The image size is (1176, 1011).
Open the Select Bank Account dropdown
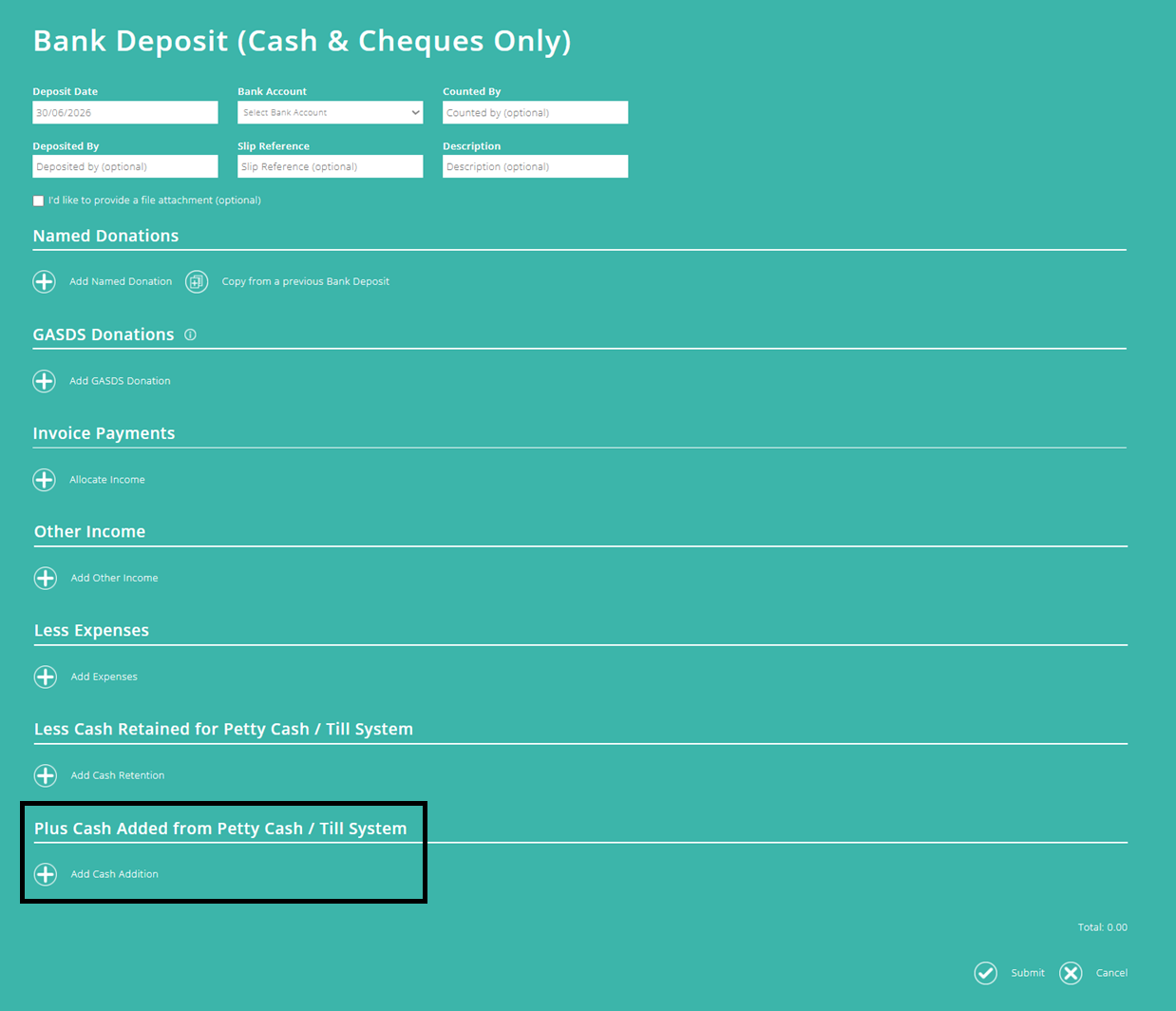(331, 112)
